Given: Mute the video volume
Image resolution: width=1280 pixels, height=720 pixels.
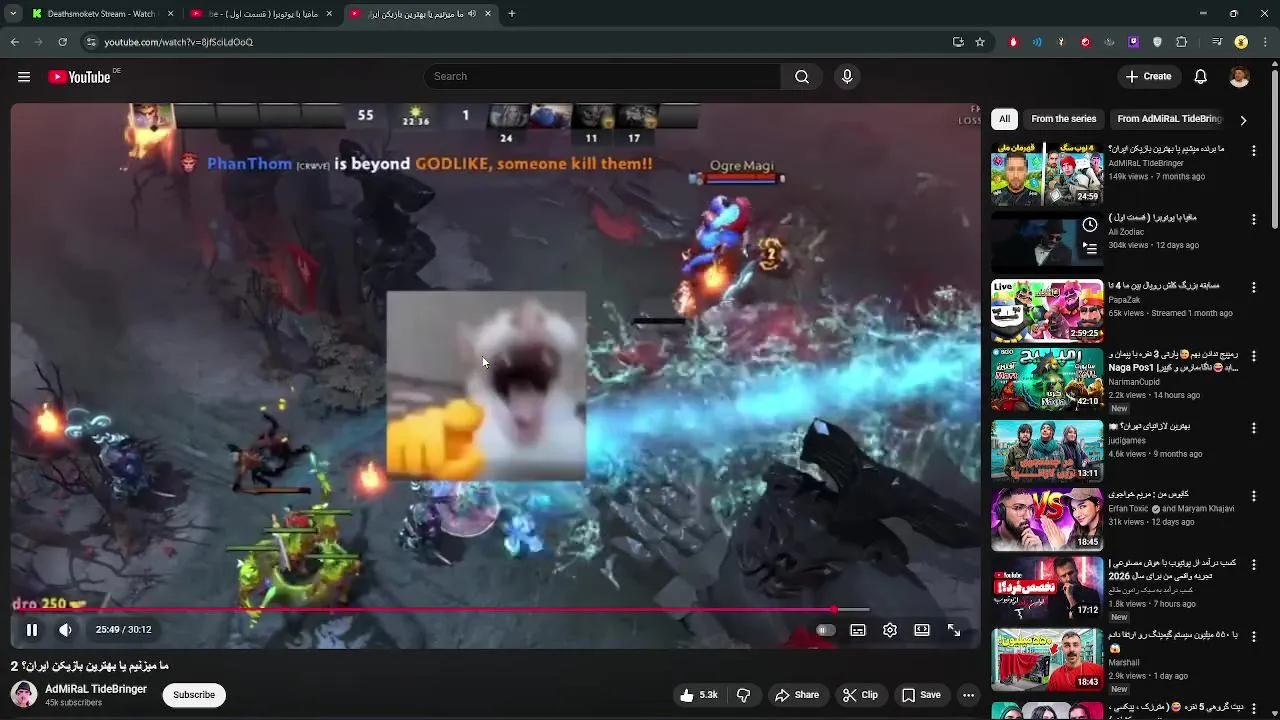Looking at the screenshot, I should [x=65, y=630].
